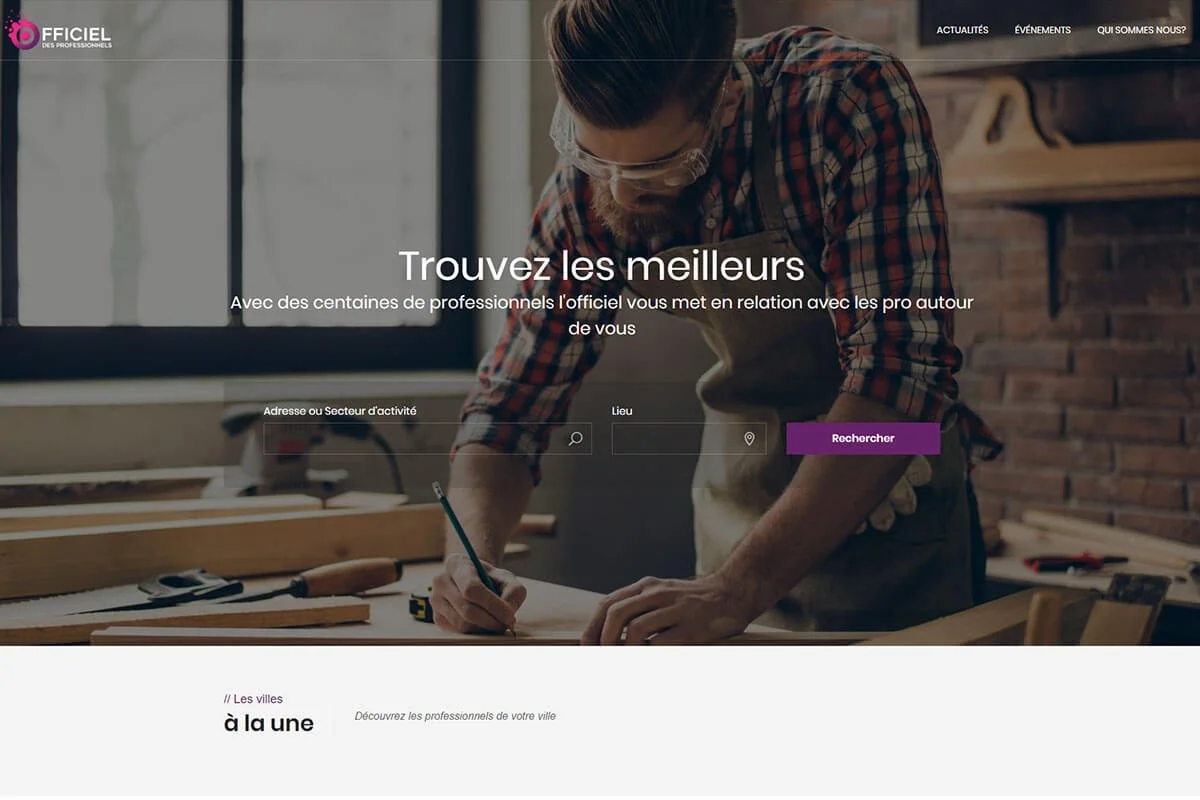1200x800 pixels.
Task: Click the purple Rechercher button
Action: pos(863,438)
